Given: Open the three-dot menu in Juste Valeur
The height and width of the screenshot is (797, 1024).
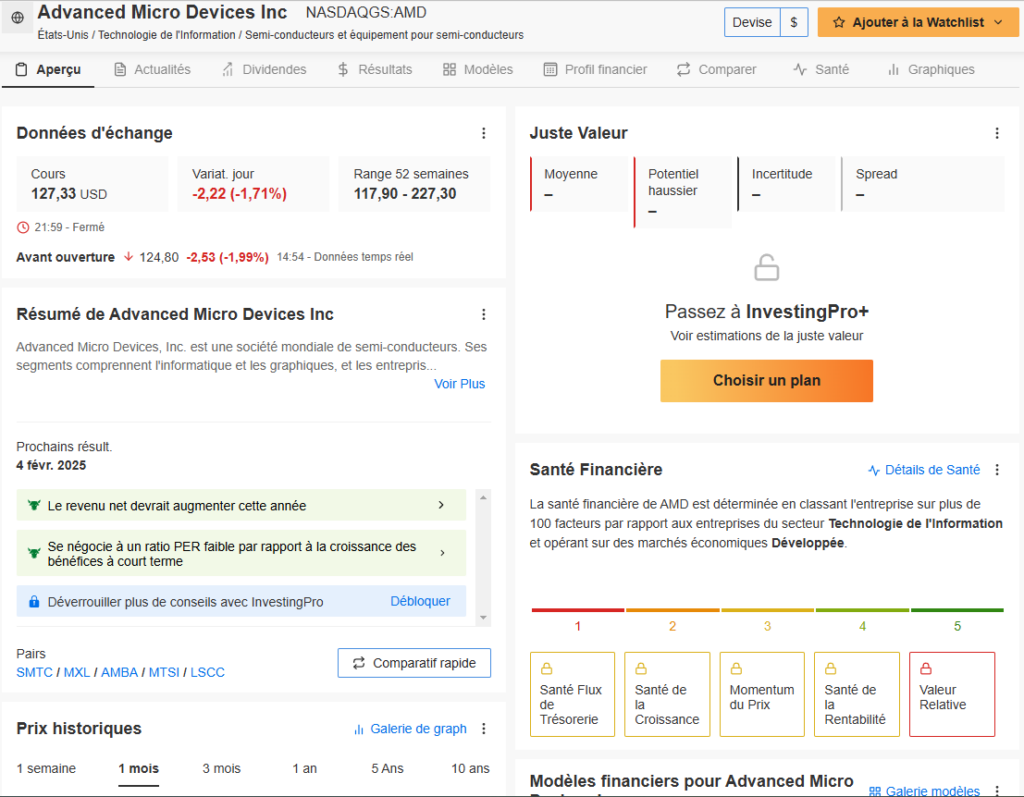Looking at the screenshot, I should (x=996, y=134).
